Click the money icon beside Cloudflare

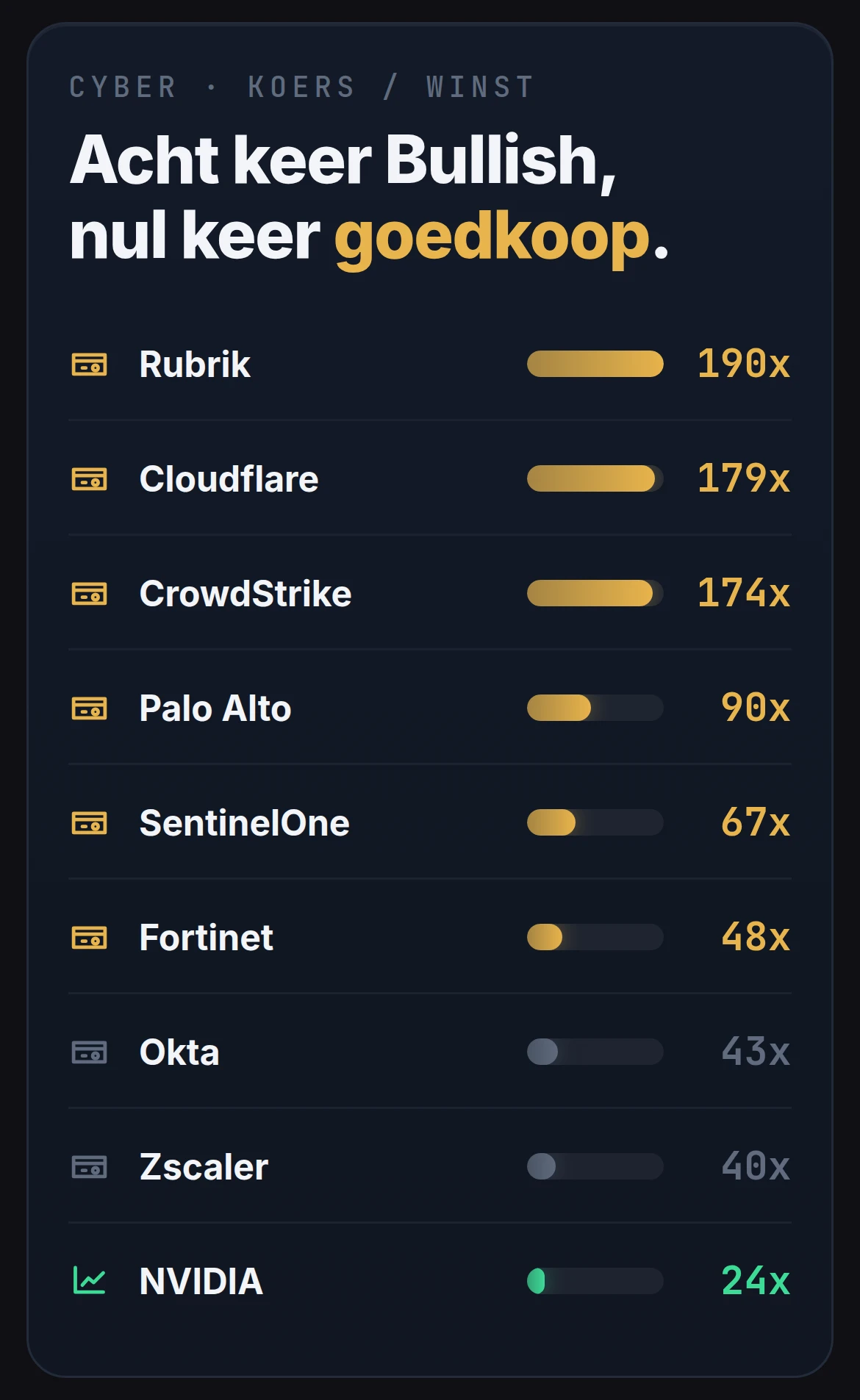(x=89, y=478)
